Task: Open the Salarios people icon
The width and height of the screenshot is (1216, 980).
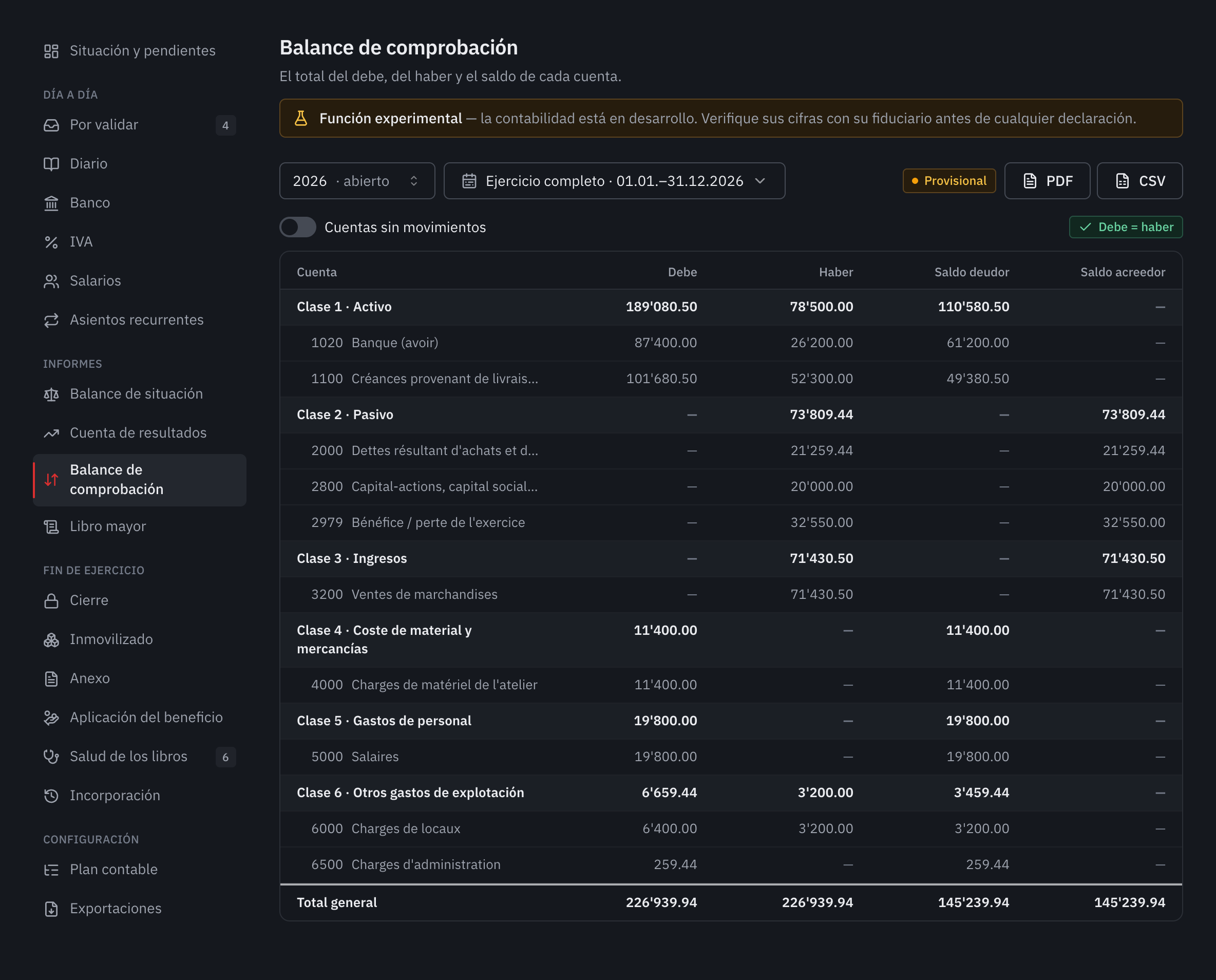Action: pyautogui.click(x=51, y=281)
